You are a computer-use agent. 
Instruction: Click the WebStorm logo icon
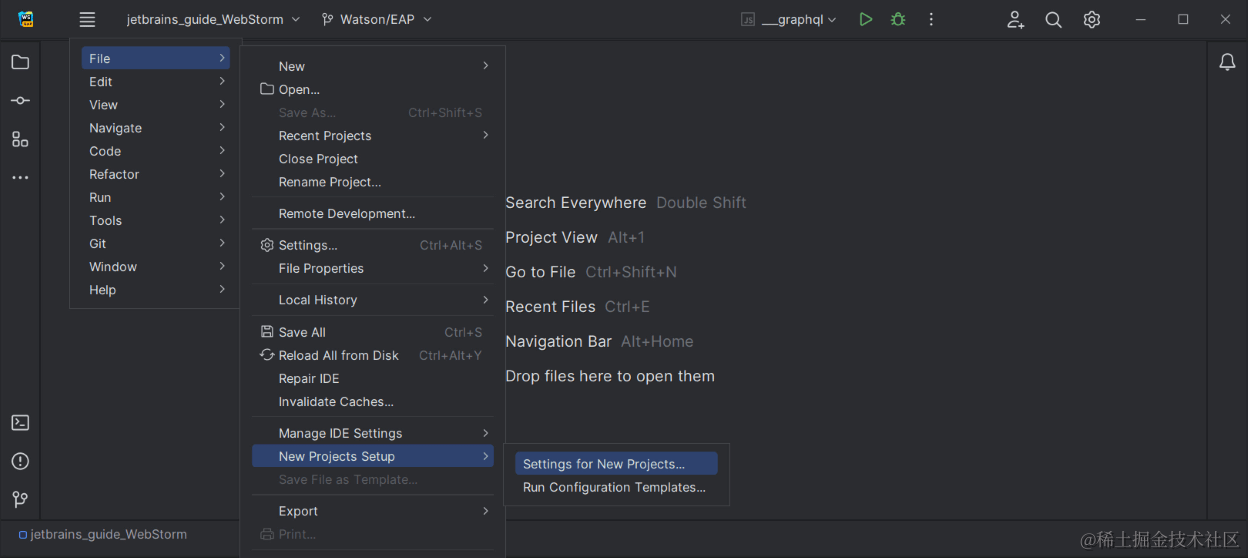tap(26, 19)
